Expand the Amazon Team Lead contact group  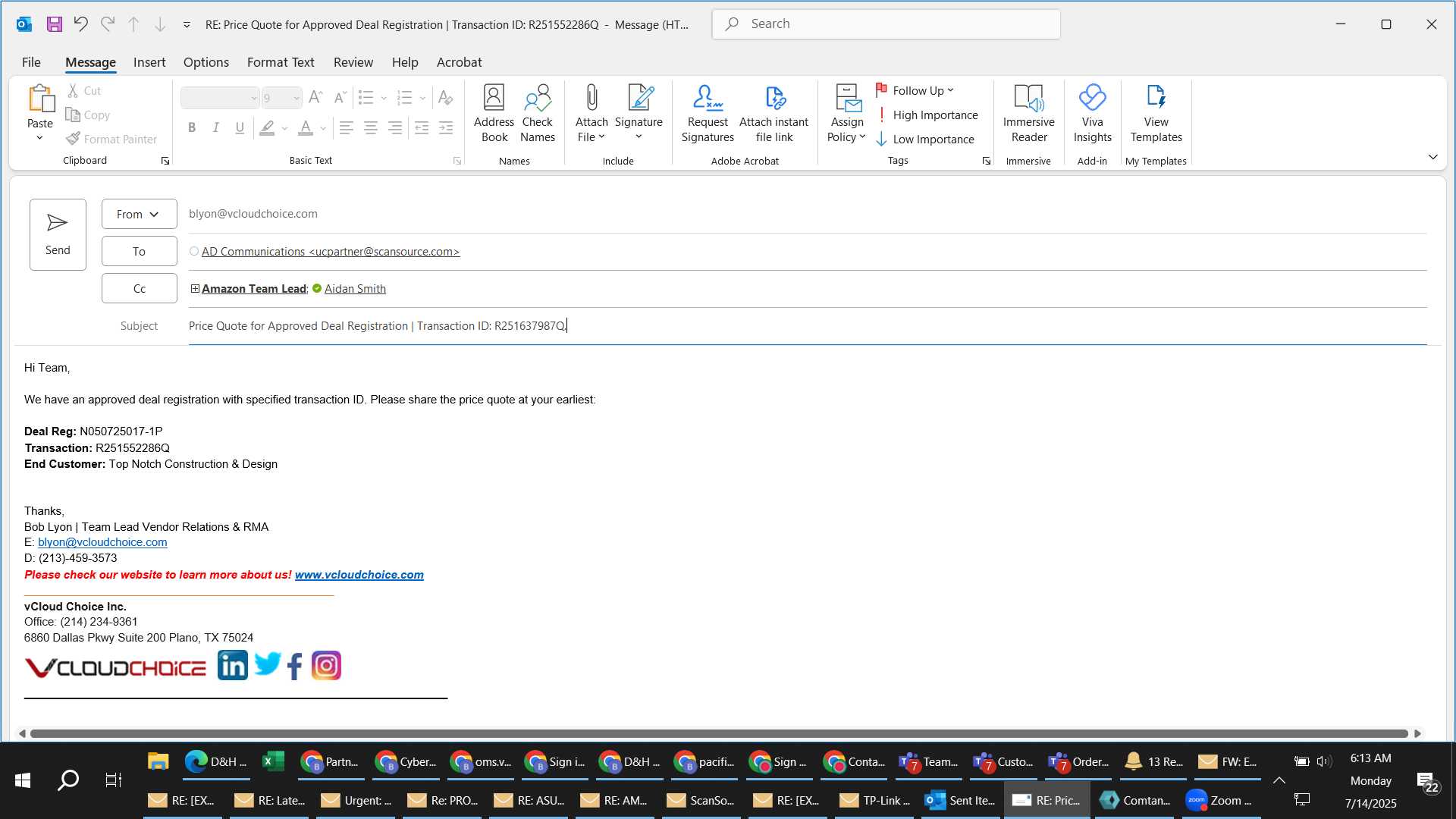tap(195, 288)
